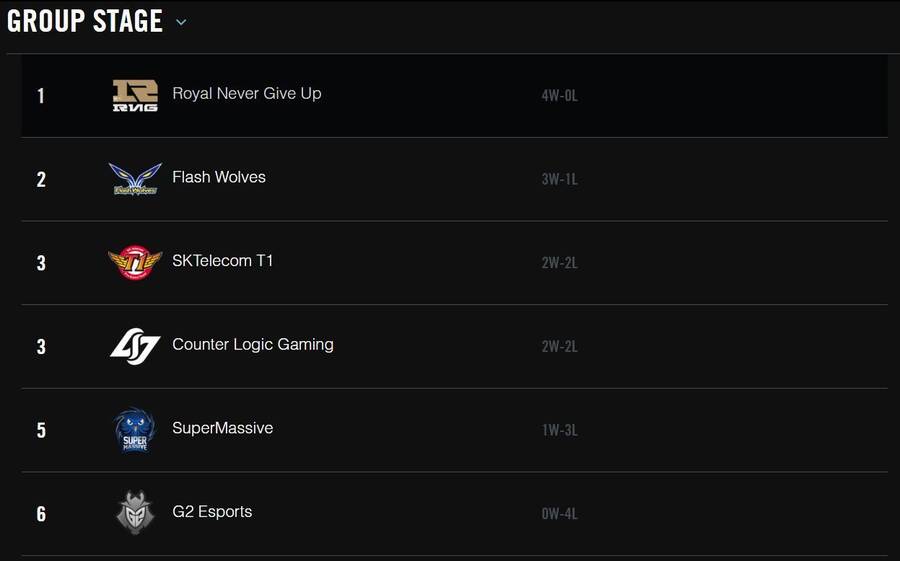Click the 4W-0L record for RNG
Image resolution: width=900 pixels, height=561 pixels.
point(560,95)
